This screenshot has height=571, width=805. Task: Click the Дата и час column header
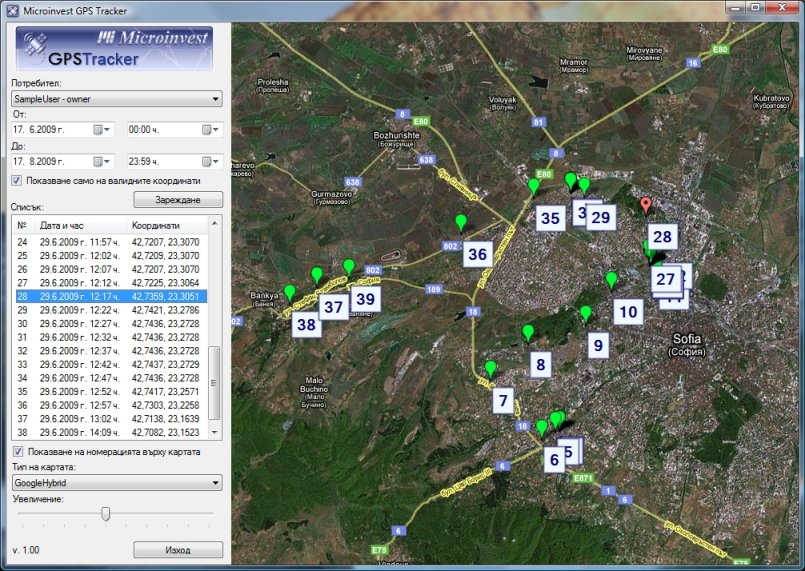coord(80,225)
